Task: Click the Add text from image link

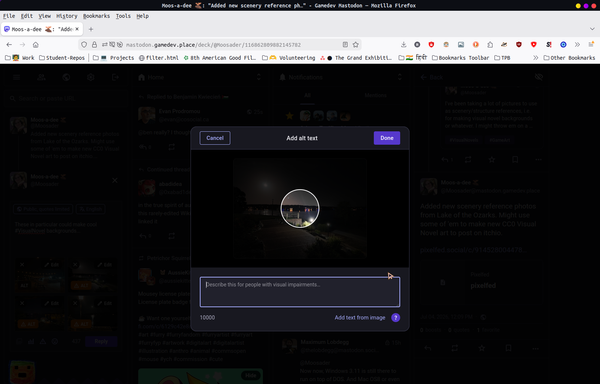Action: pos(360,317)
